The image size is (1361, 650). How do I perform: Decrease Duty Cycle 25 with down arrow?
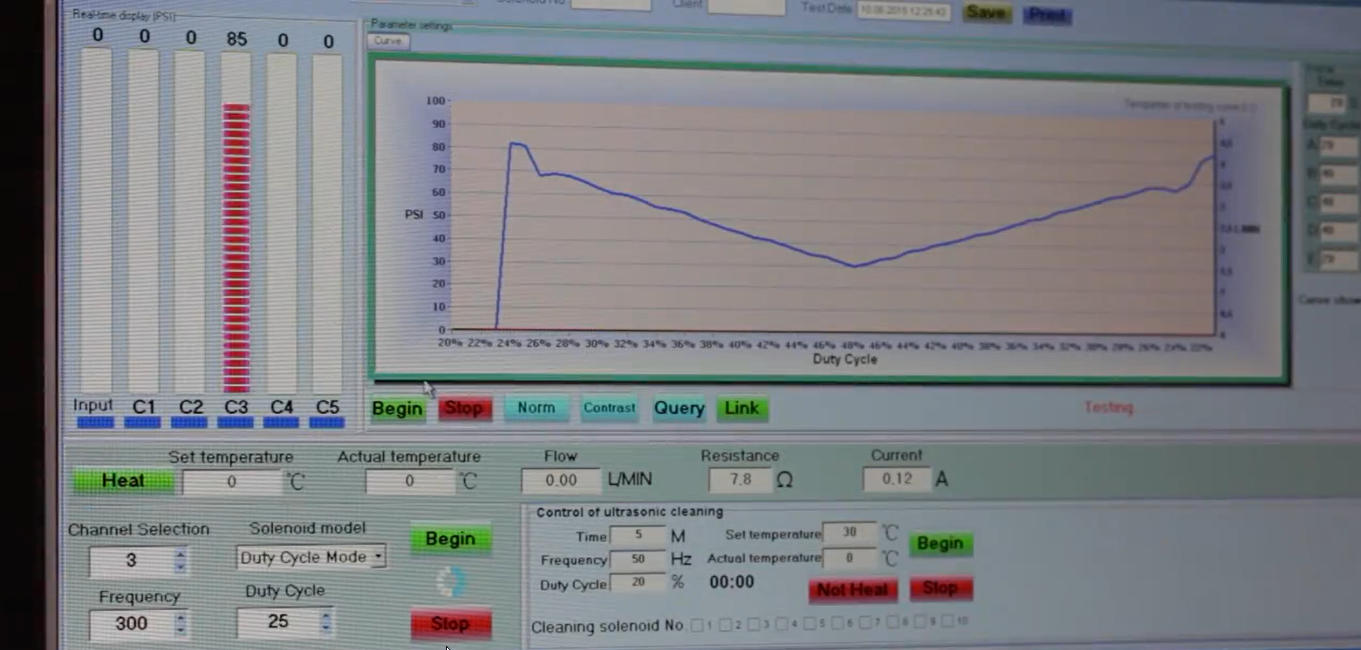326,628
